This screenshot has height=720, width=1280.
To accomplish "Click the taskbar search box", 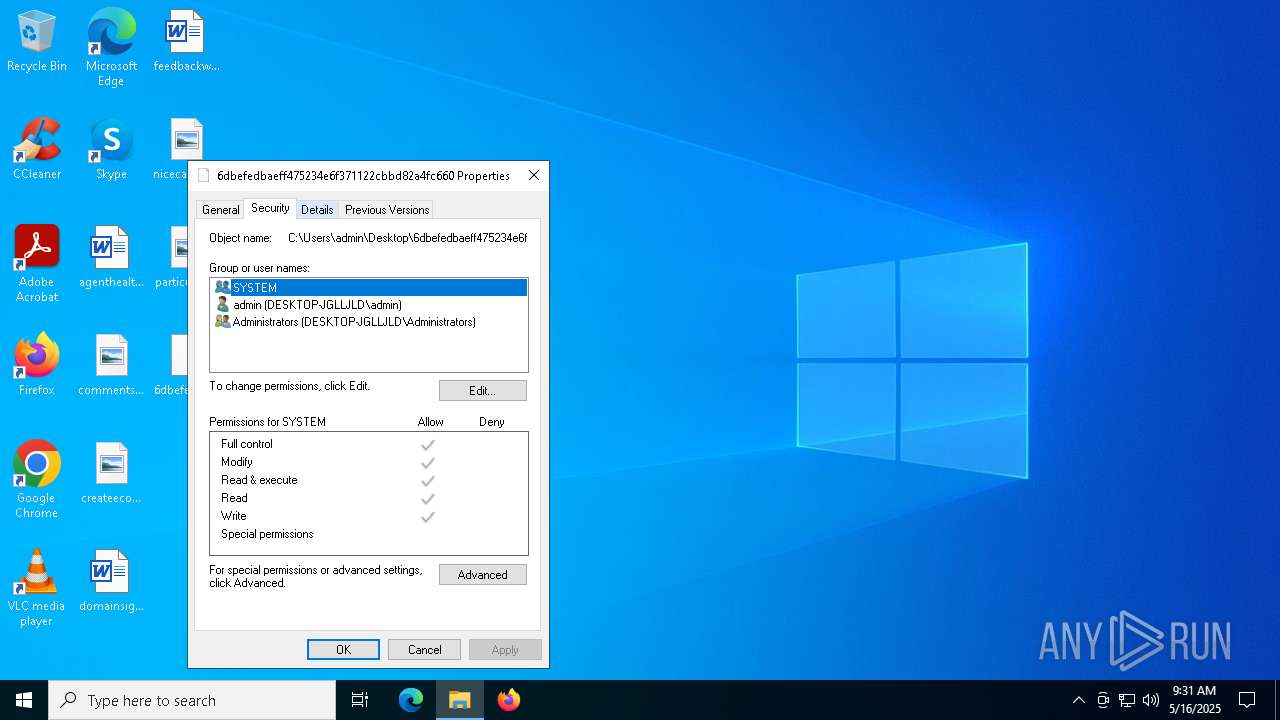I will [x=192, y=700].
